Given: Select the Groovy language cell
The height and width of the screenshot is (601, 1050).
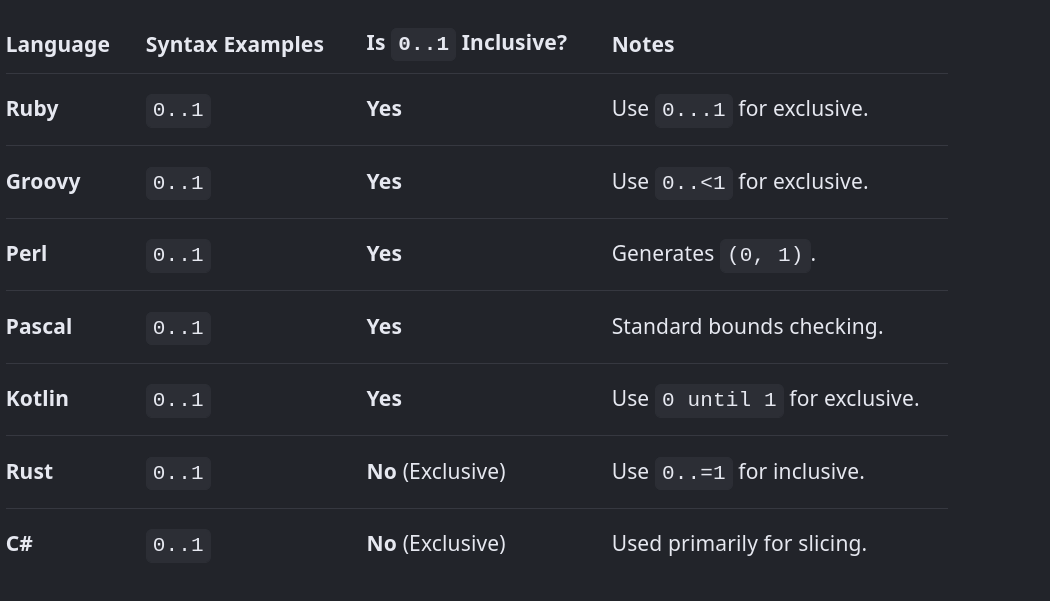Looking at the screenshot, I should pos(43,182).
